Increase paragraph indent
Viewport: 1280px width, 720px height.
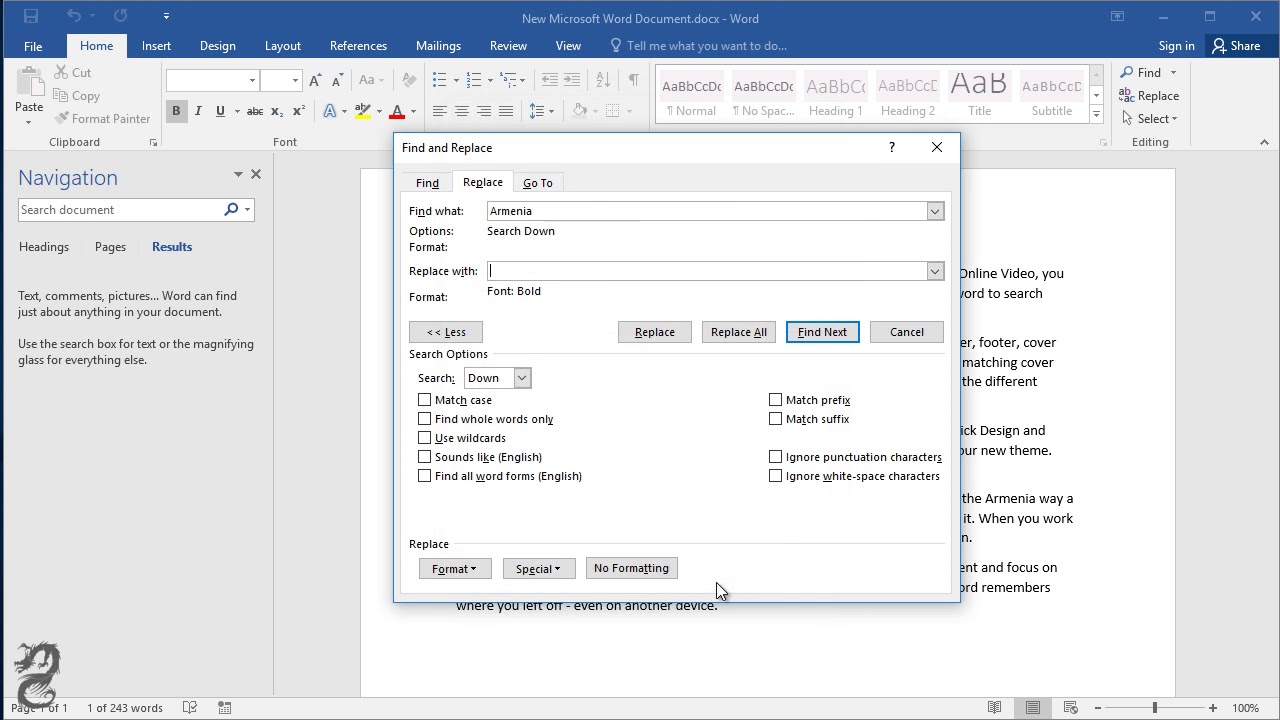[571, 80]
